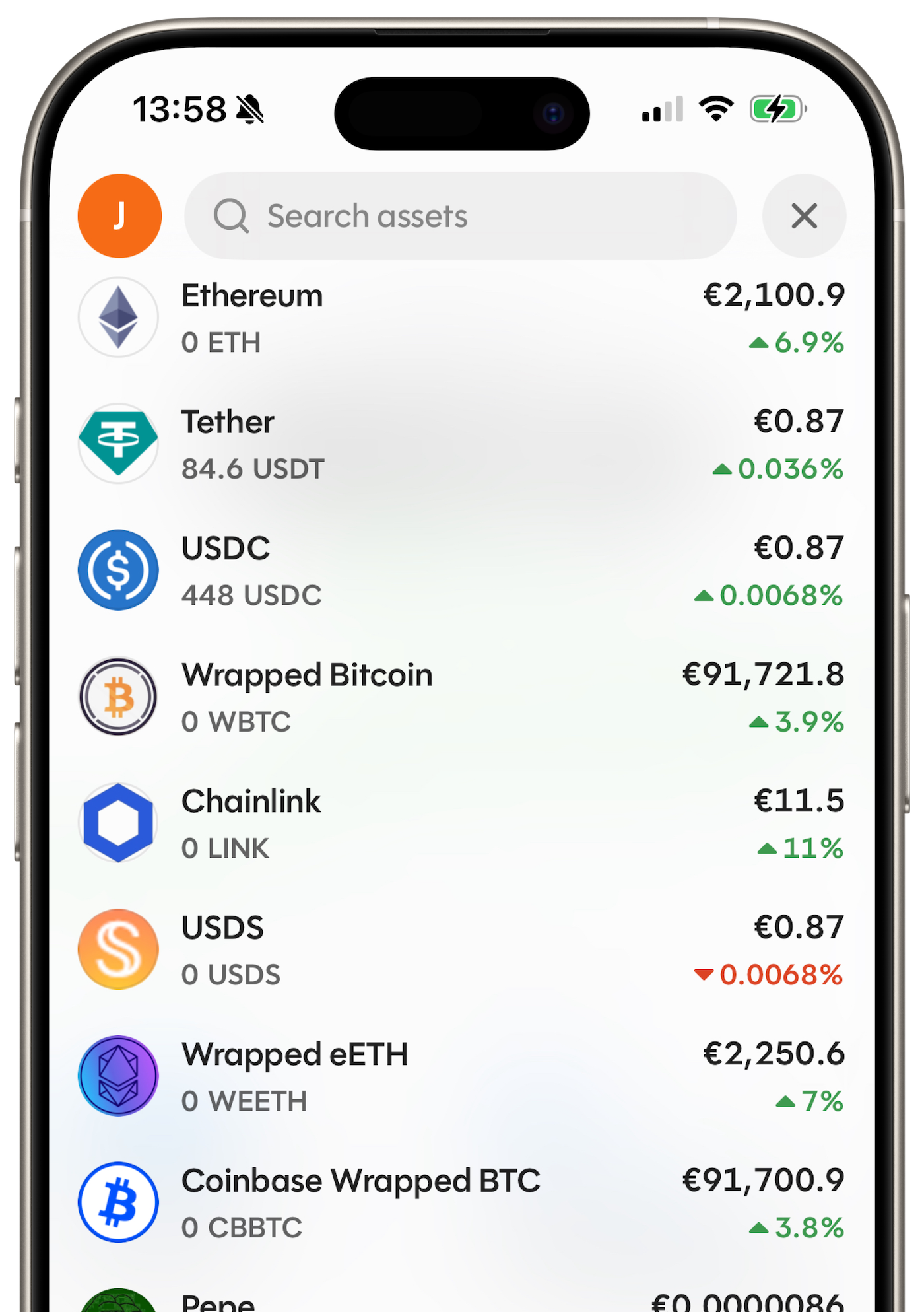Viewport: 924px width, 1312px height.
Task: View the Wrapped Bitcoin €91,721.8 price
Action: coord(763,674)
